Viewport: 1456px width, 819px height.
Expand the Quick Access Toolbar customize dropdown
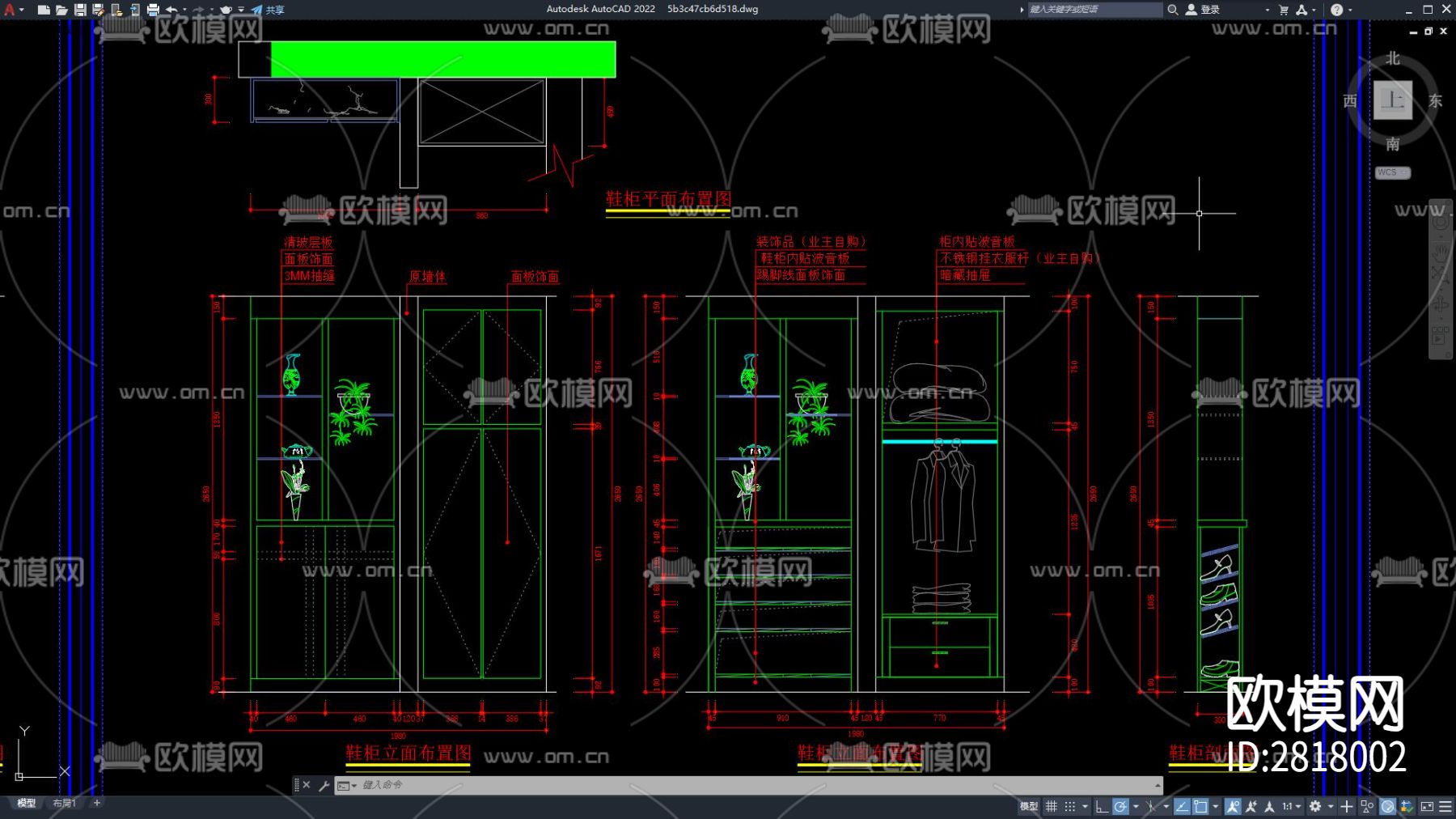click(241, 10)
